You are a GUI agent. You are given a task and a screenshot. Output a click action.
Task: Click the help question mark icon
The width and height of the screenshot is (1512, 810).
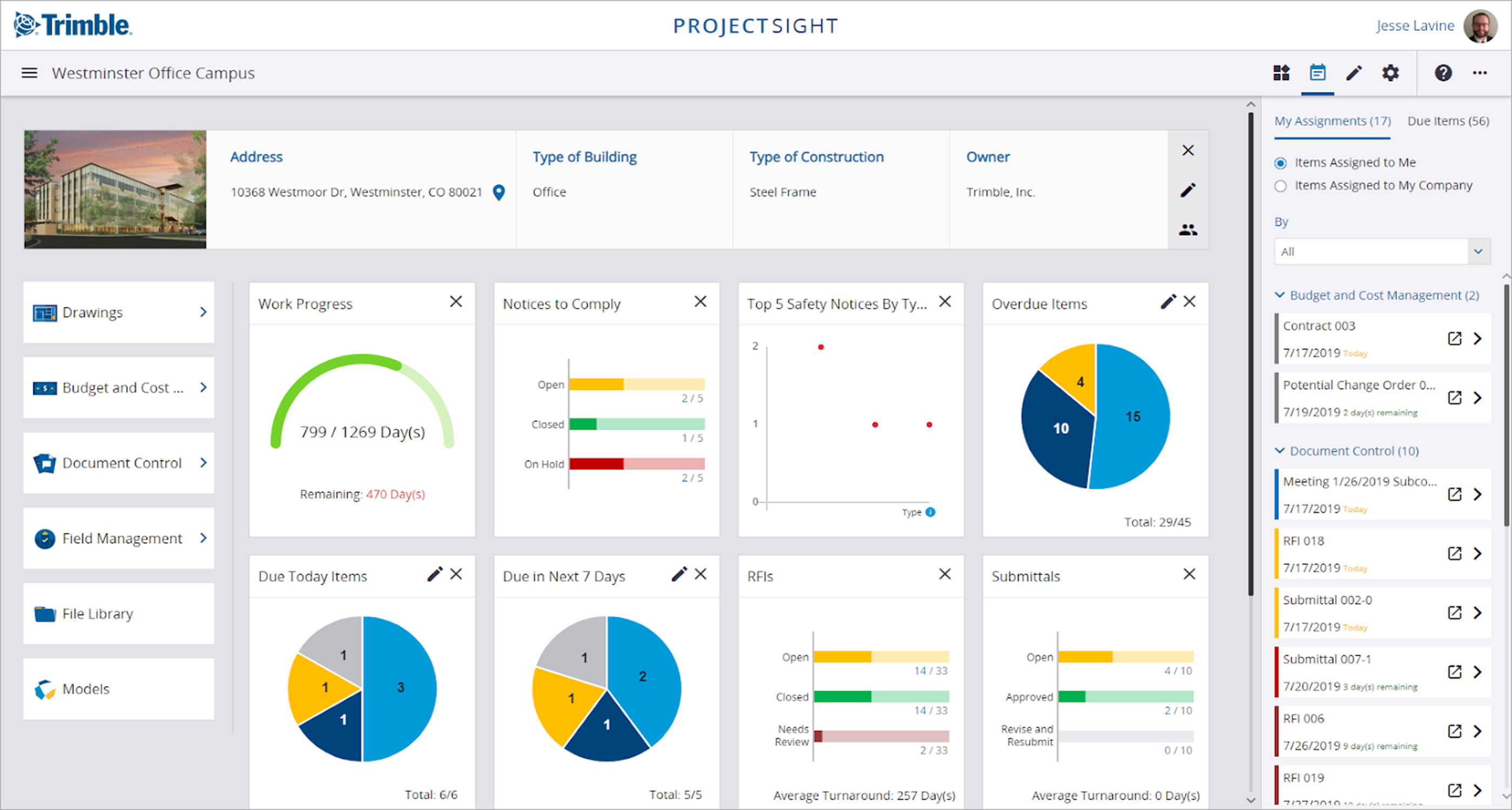click(1444, 73)
